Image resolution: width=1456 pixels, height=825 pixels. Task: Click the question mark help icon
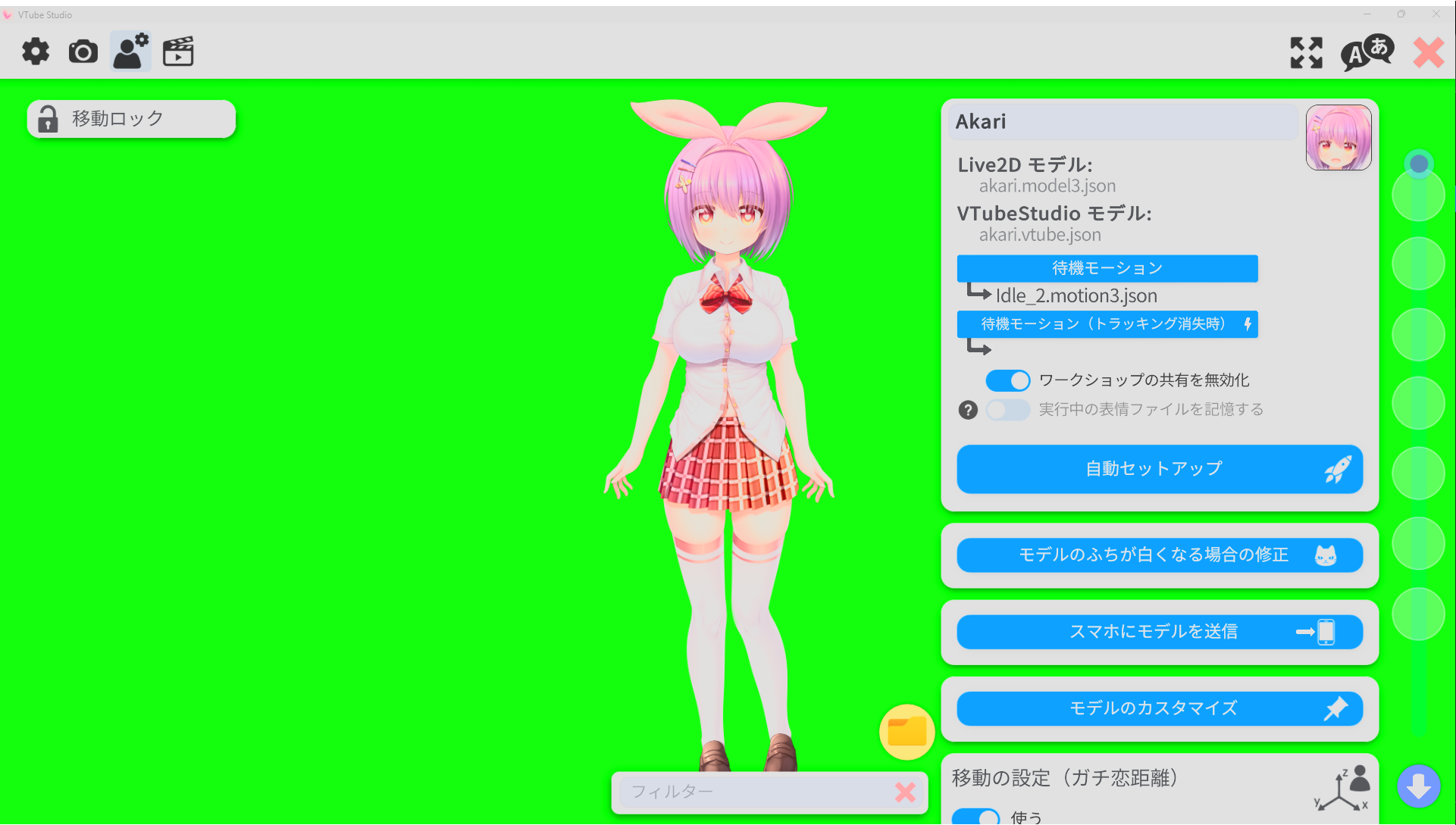coord(968,410)
